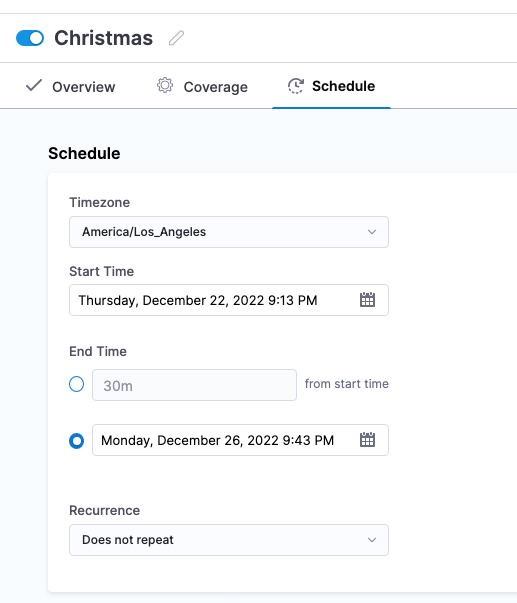Expand the Does not repeat recurrence dropdown
This screenshot has height=603, width=517.
click(x=229, y=540)
